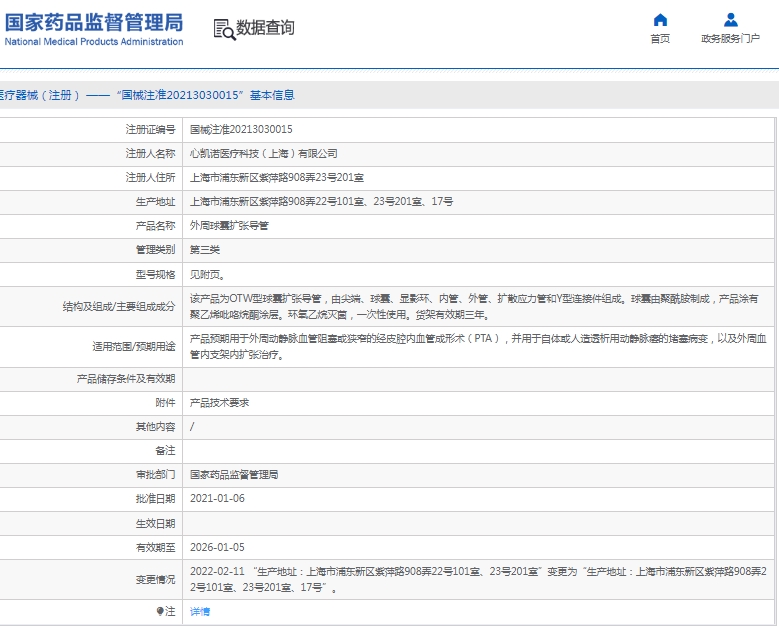
Task: Select the 管理类别 label
Action: pyautogui.click(x=155, y=249)
